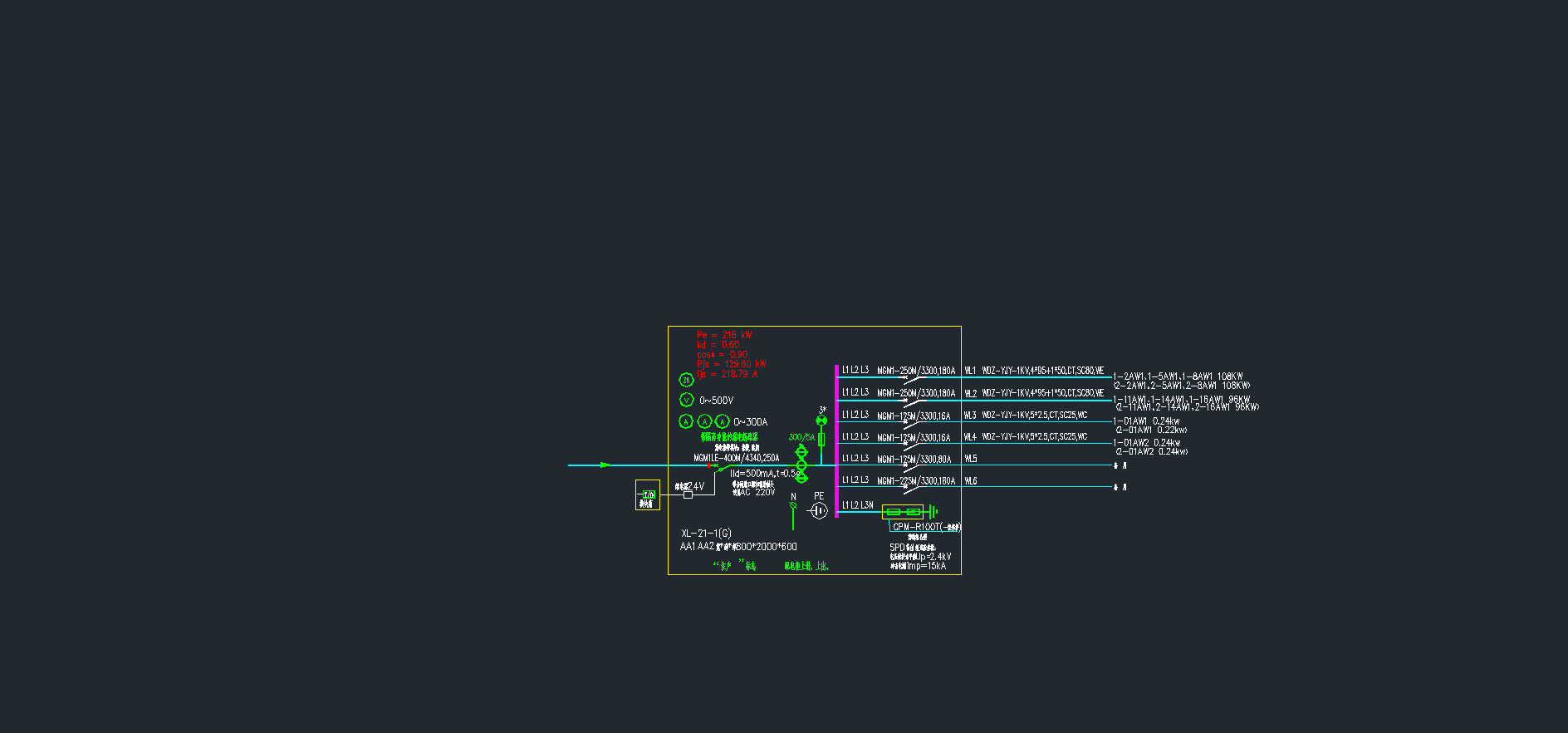1568x733 pixels.
Task: Select the N neutral terminal symbol
Action: 793,505
